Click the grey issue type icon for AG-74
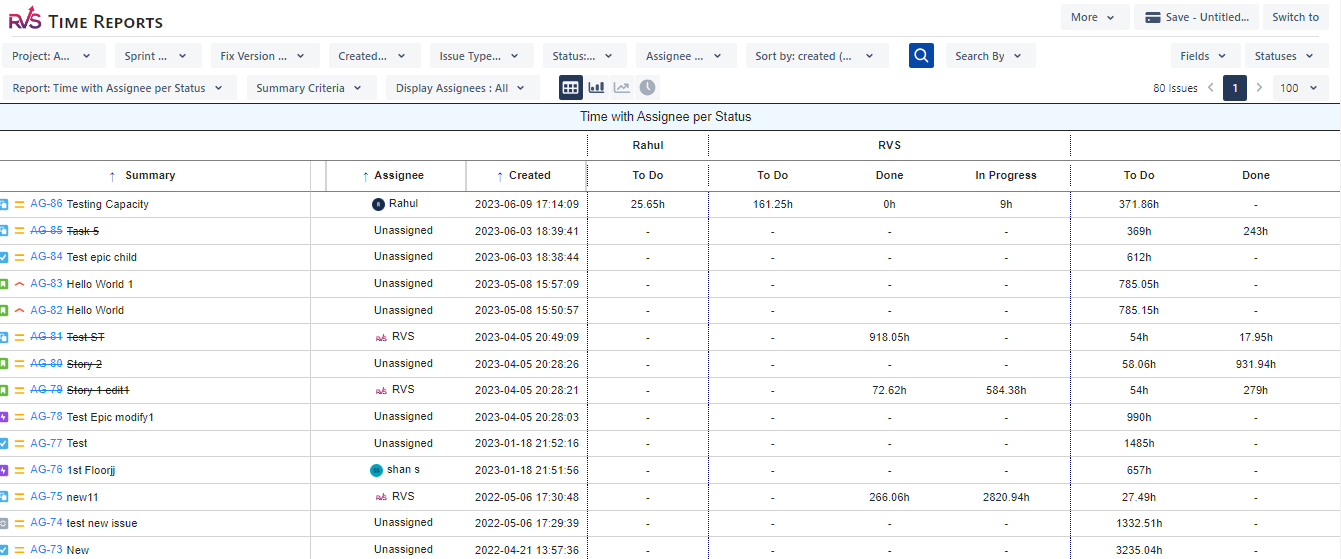1341x559 pixels. [4, 523]
